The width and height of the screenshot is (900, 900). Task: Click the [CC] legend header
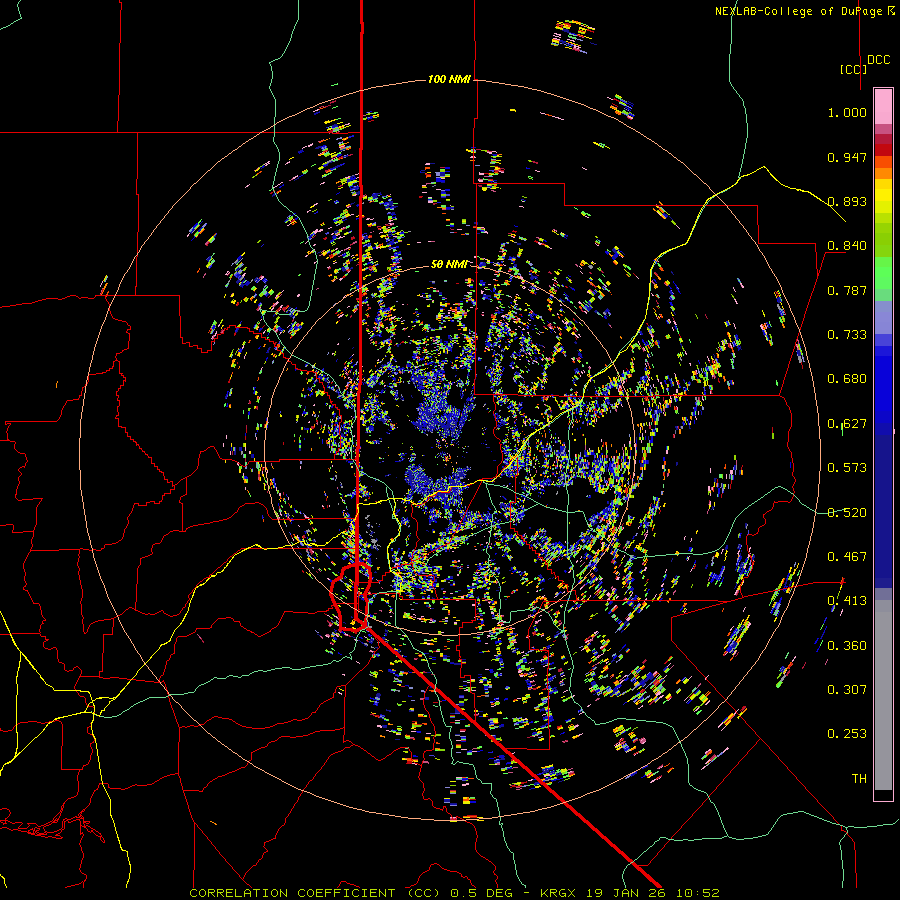(854, 69)
